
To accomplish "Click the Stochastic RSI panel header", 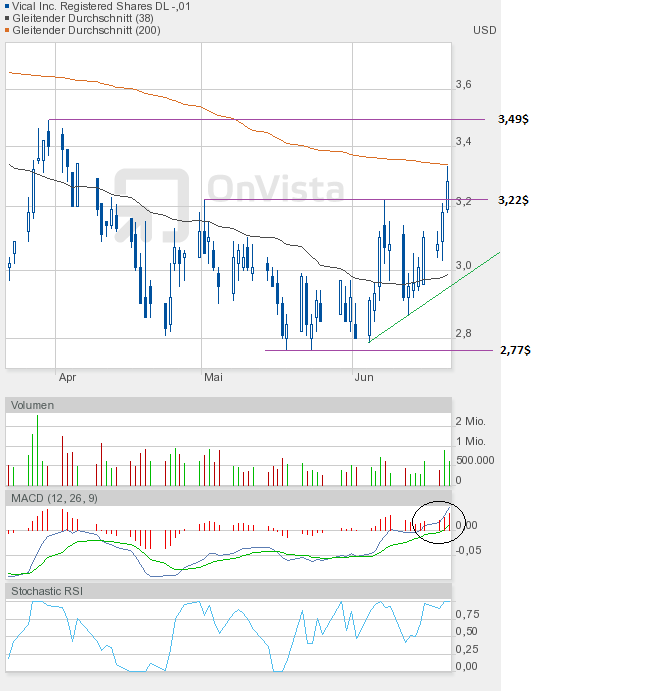I will (x=228, y=591).
